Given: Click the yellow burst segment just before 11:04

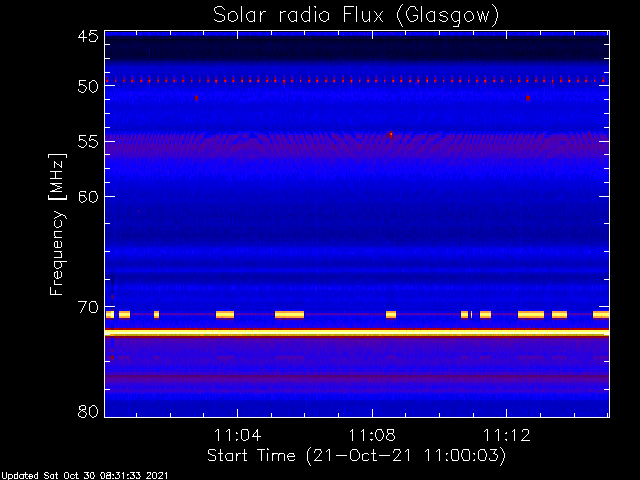Looking at the screenshot, I should pyautogui.click(x=225, y=314).
